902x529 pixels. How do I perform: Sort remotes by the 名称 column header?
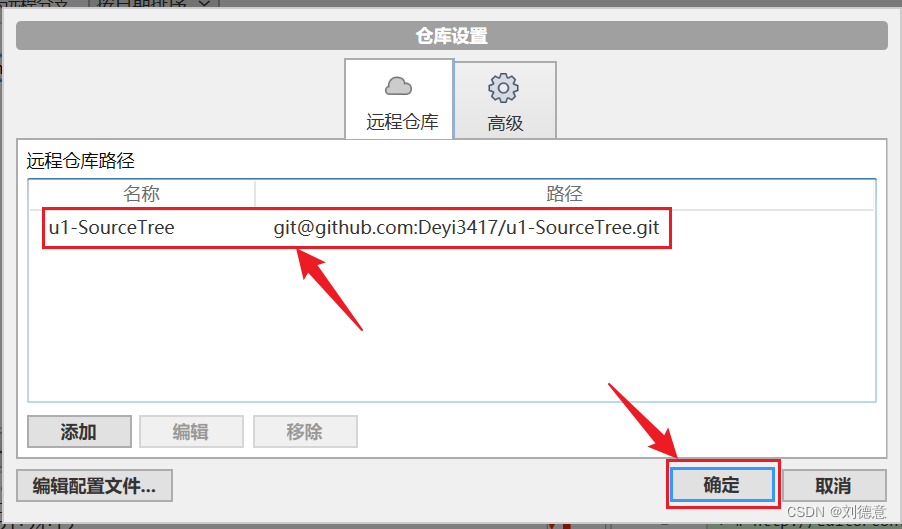click(x=142, y=194)
